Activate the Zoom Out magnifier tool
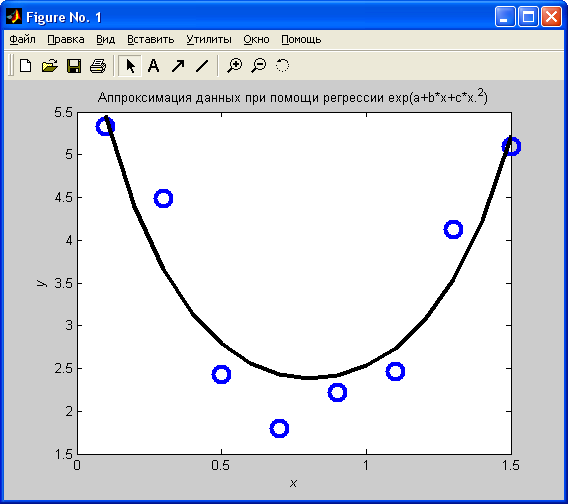The image size is (568, 504). (259, 66)
